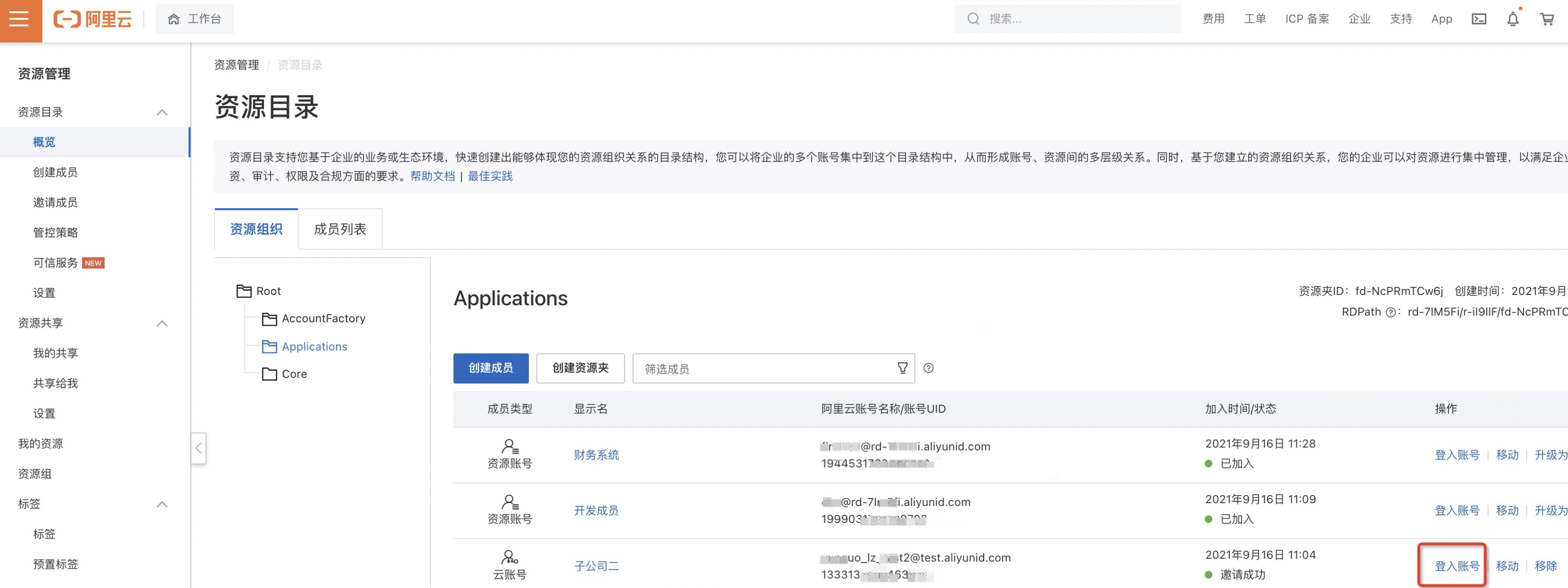Image resolution: width=1568 pixels, height=588 pixels.
Task: Collapse the 资源目录 sidebar section
Action: 162,113
